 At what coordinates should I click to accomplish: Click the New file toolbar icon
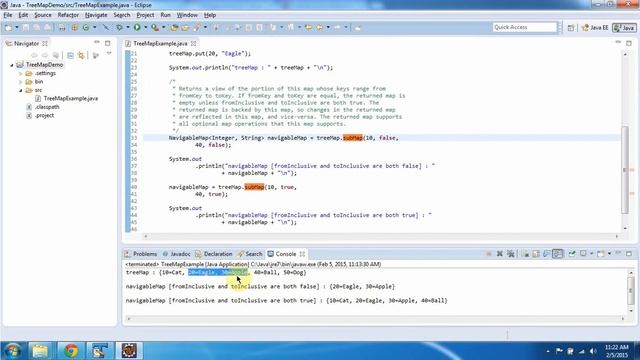8,27
